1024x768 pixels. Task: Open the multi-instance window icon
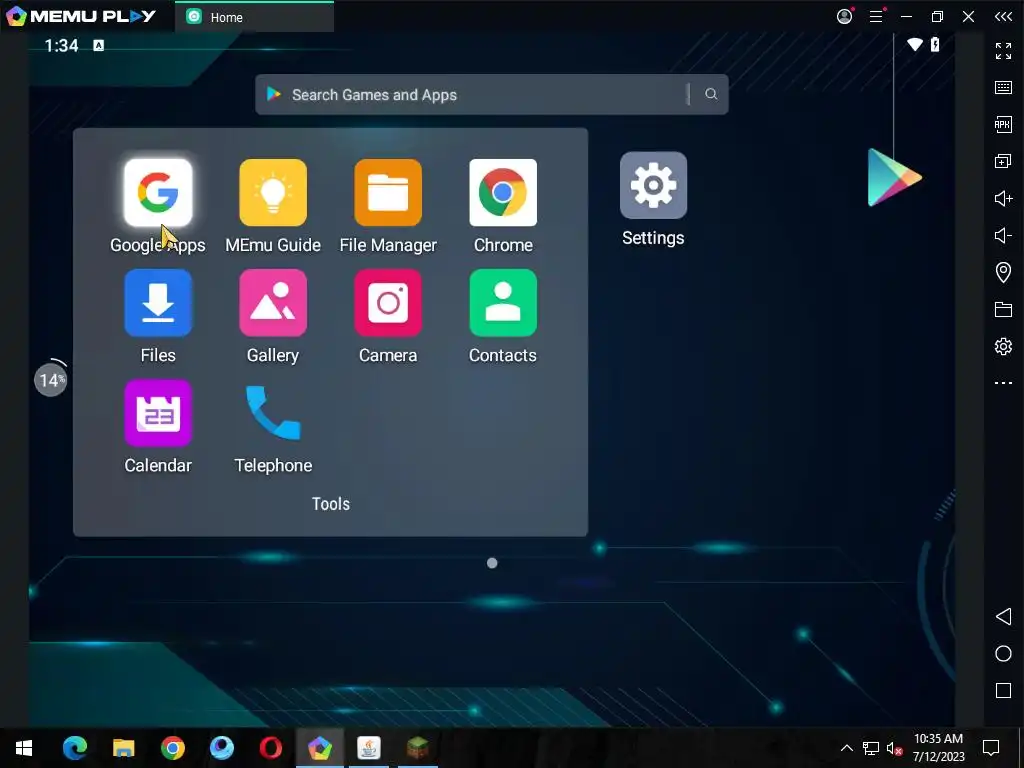point(1003,161)
